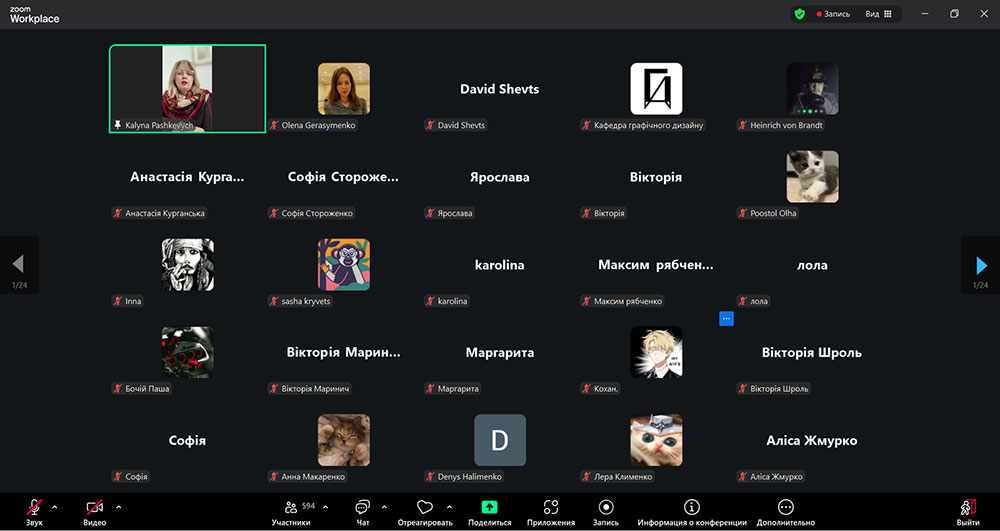Select Kalyna Pashkevych's pinned video tile
Viewport: 1000px width, 531px height.
click(187, 88)
